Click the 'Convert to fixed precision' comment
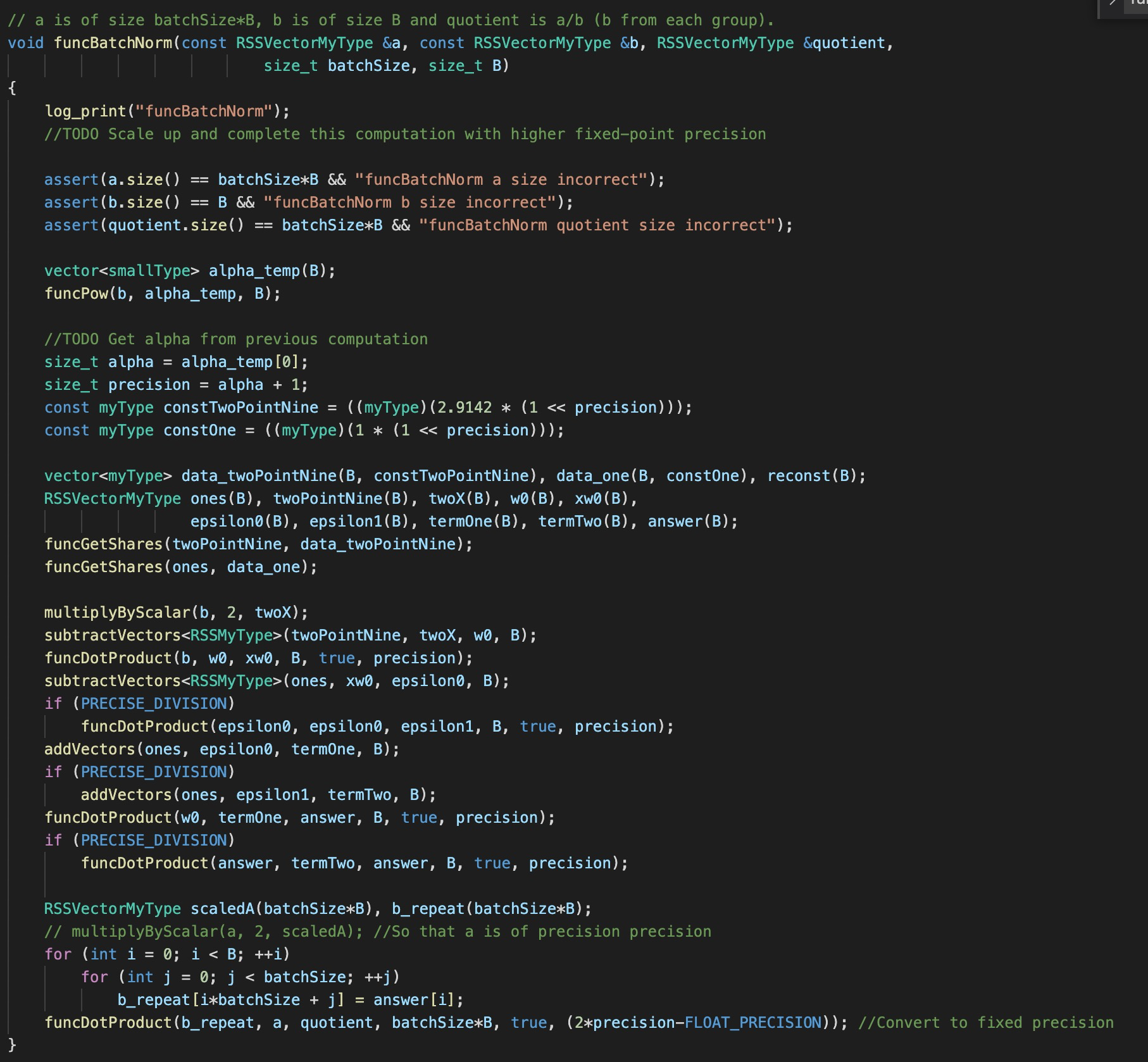This screenshot has height=1062, width=1148. [x=986, y=1023]
